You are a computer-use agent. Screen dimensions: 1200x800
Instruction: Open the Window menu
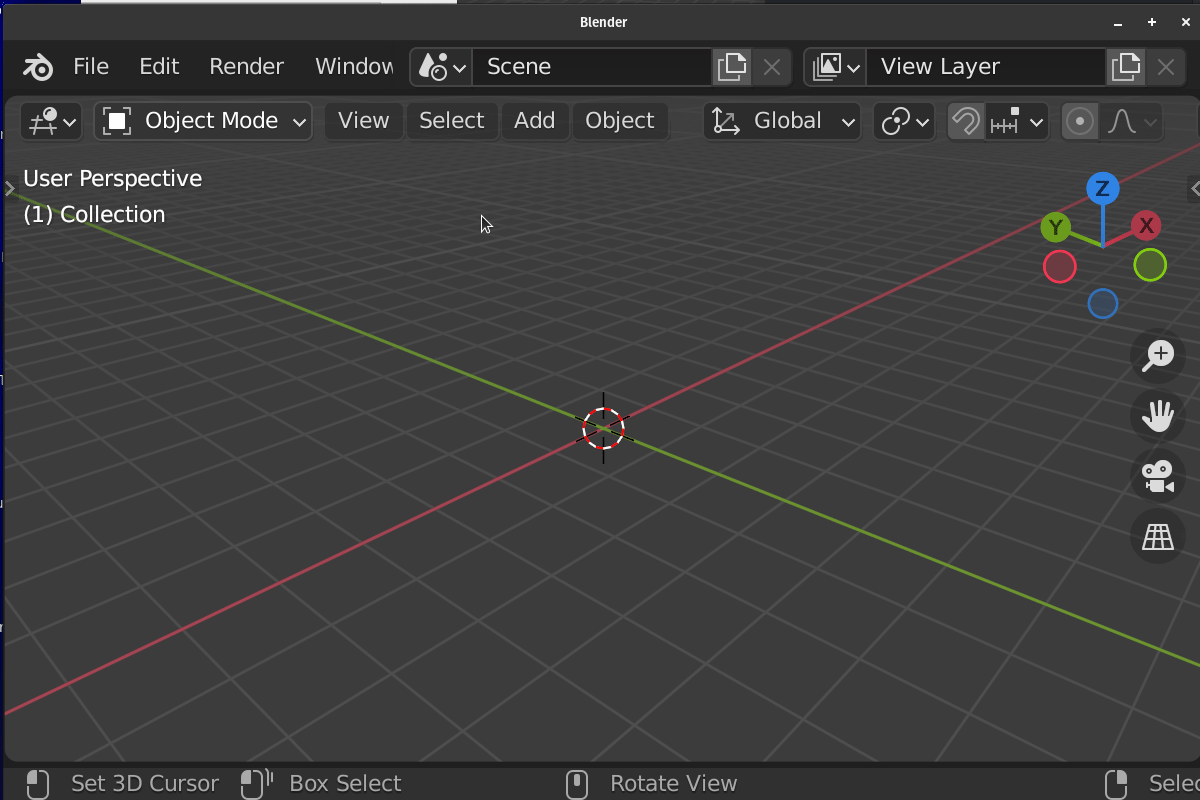click(x=354, y=67)
